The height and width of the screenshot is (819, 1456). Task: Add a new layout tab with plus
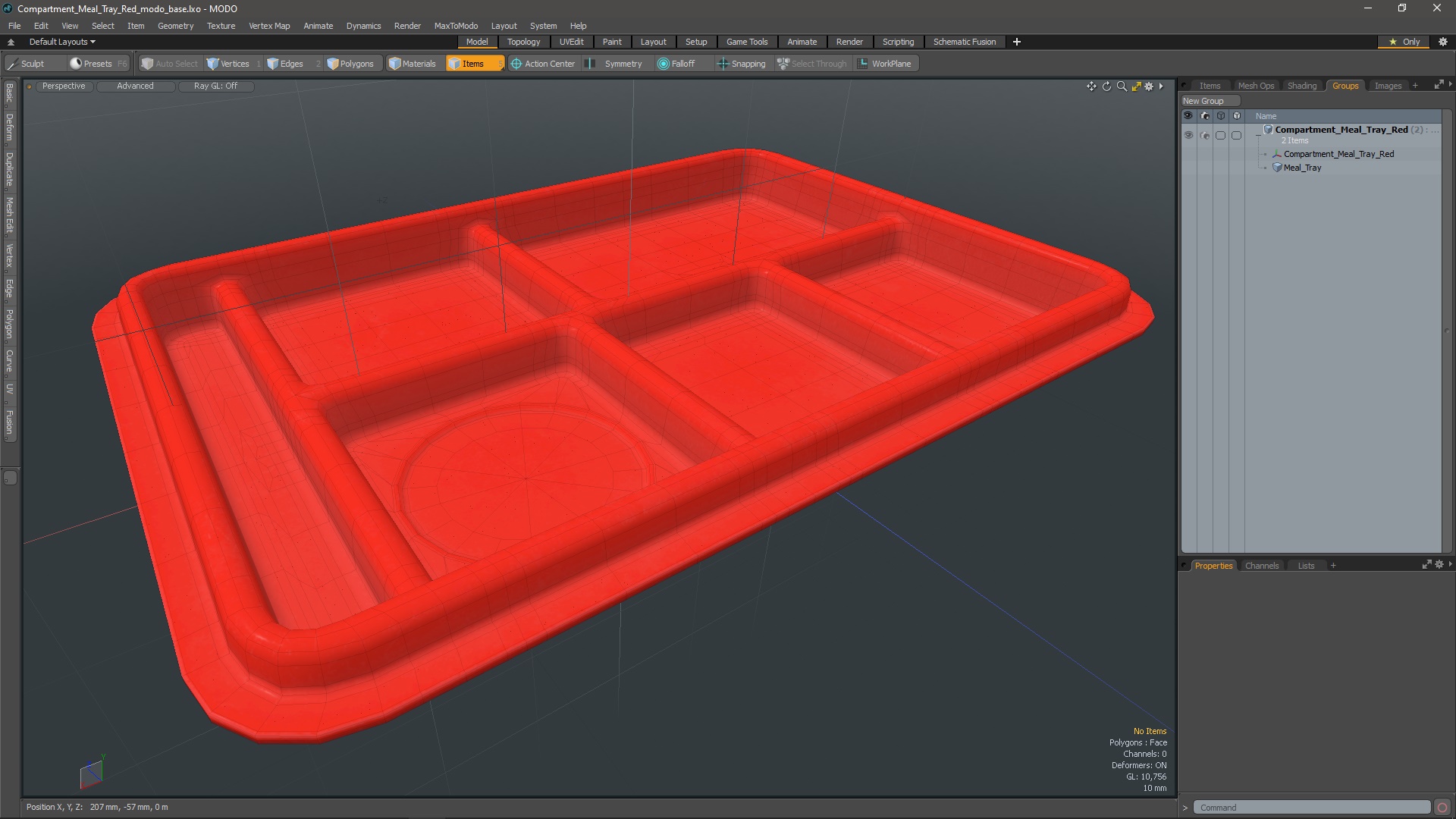[x=1016, y=42]
